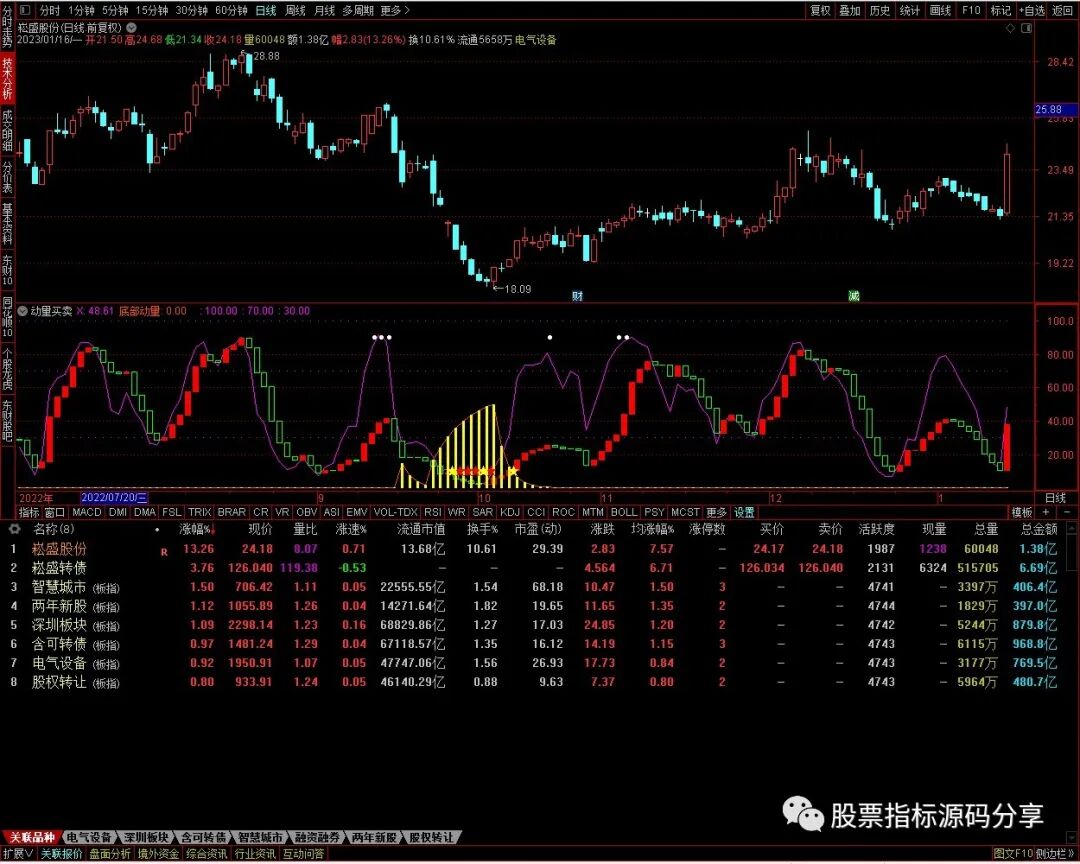1080x864 pixels.
Task: Open indicator 设置
Action: click(744, 513)
